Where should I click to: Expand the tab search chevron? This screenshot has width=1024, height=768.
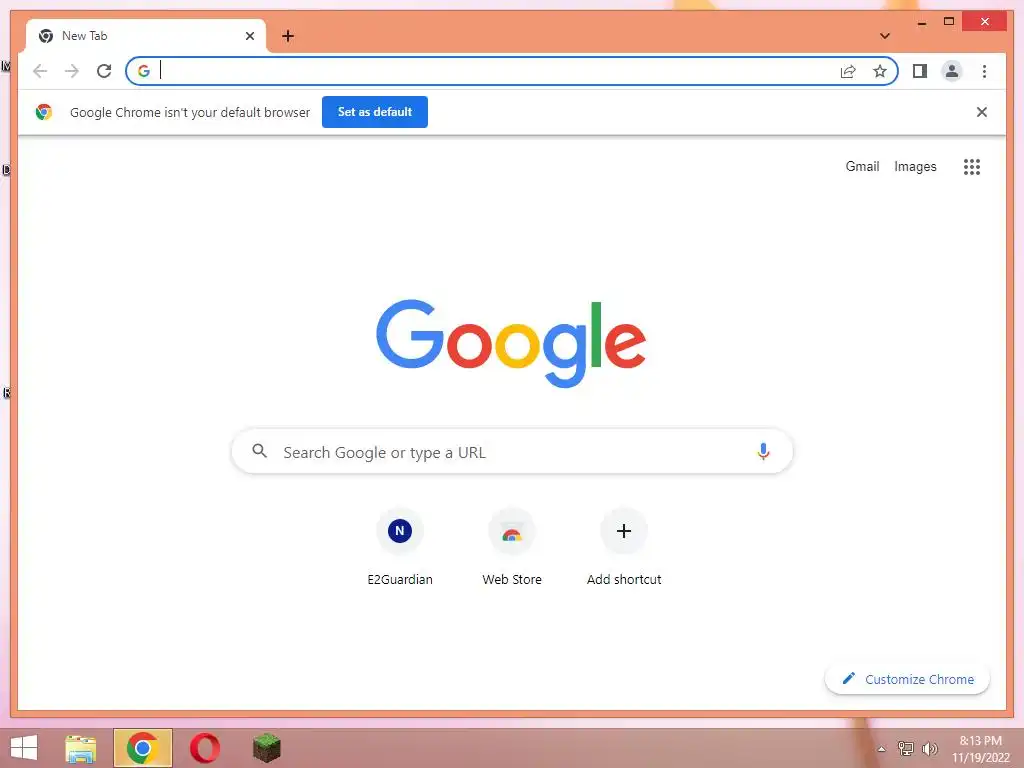[884, 36]
